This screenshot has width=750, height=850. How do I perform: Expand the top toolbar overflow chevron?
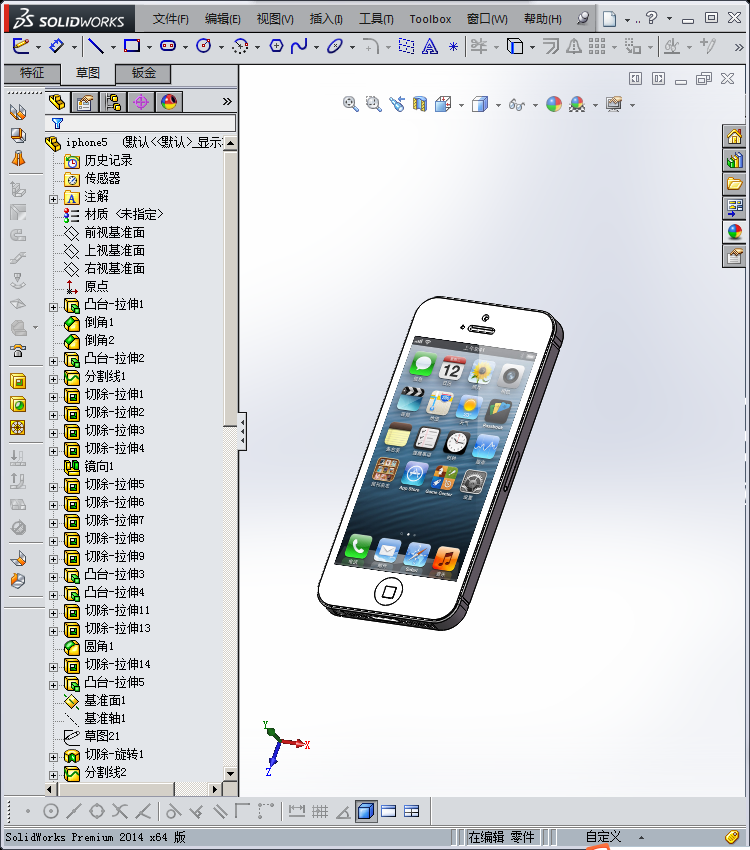(x=739, y=48)
